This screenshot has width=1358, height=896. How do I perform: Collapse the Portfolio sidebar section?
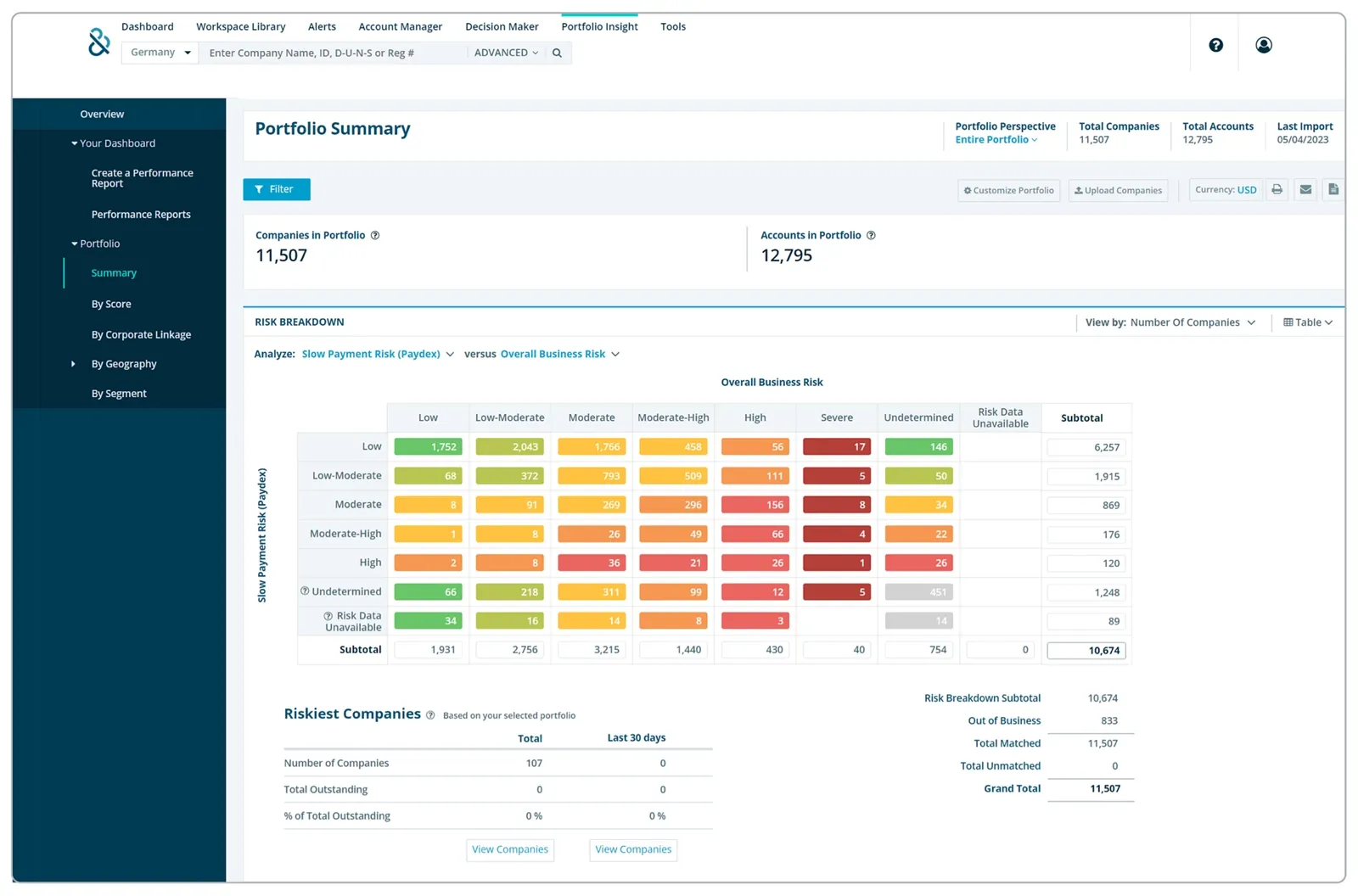click(75, 244)
